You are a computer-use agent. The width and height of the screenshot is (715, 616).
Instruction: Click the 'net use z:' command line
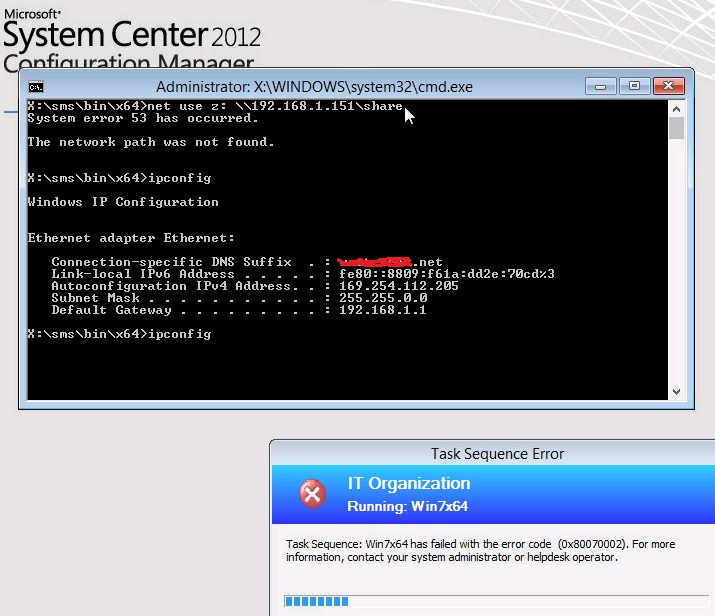(215, 106)
